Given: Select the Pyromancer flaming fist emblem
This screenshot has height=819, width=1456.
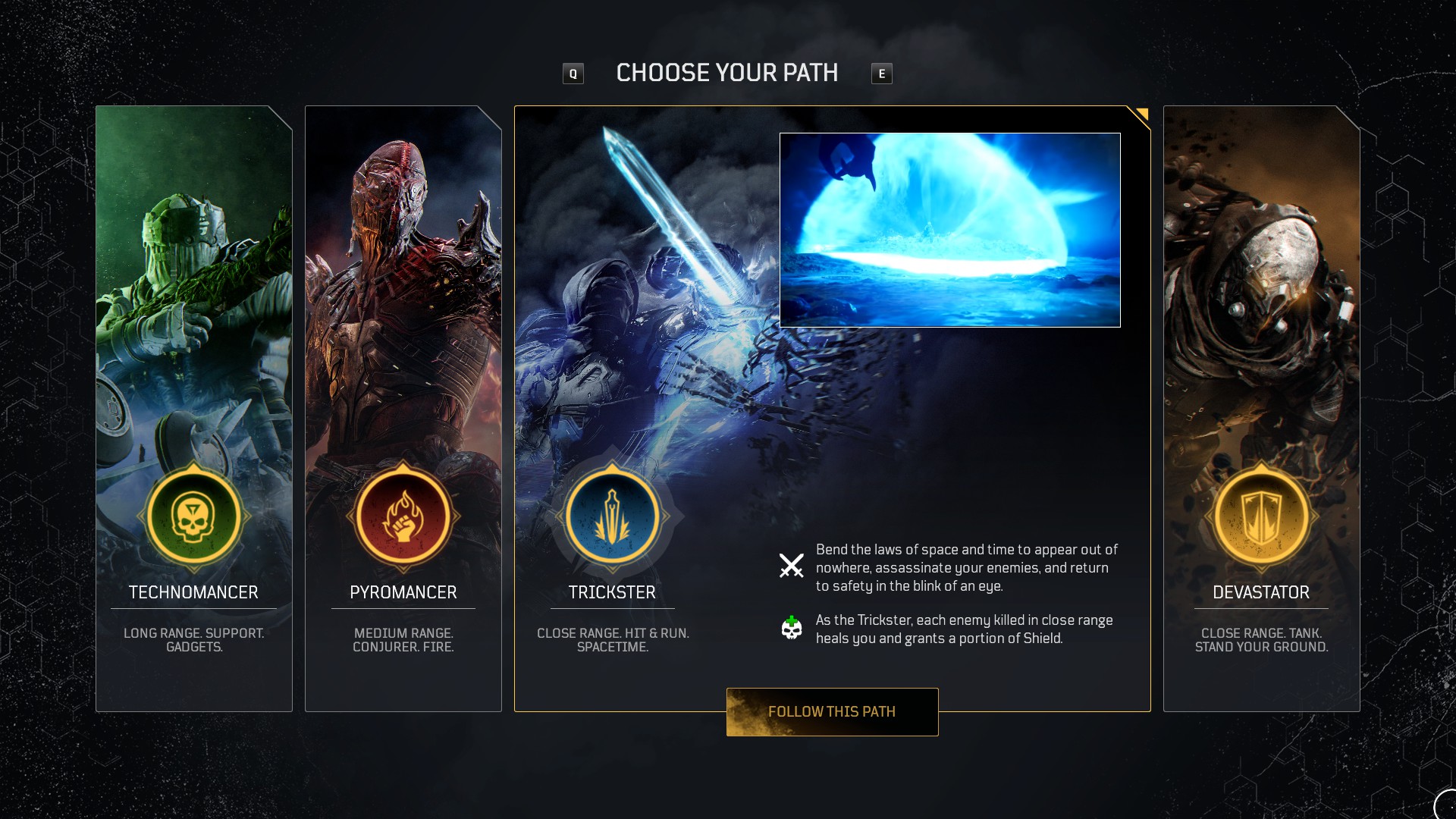Looking at the screenshot, I should coord(403,516).
